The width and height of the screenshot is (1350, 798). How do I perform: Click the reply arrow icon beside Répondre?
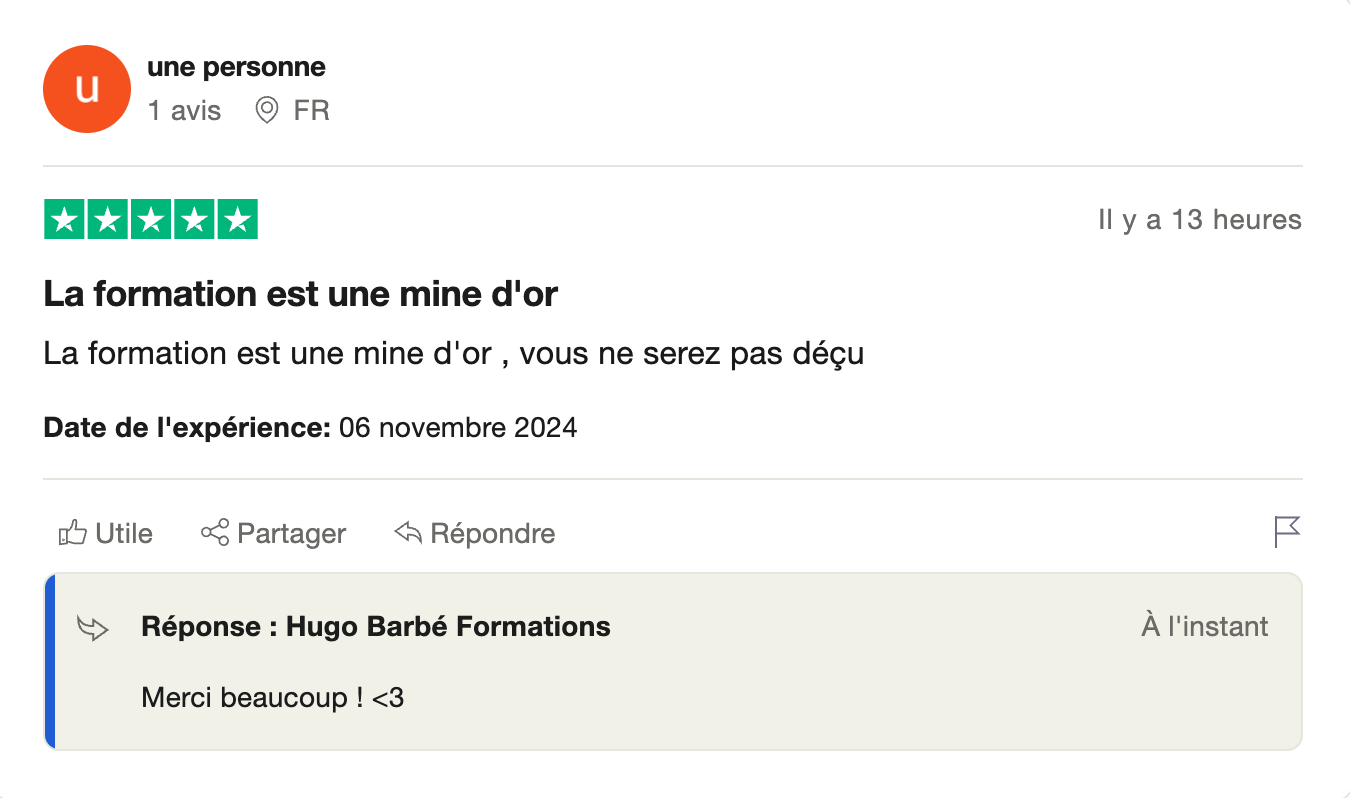408,533
